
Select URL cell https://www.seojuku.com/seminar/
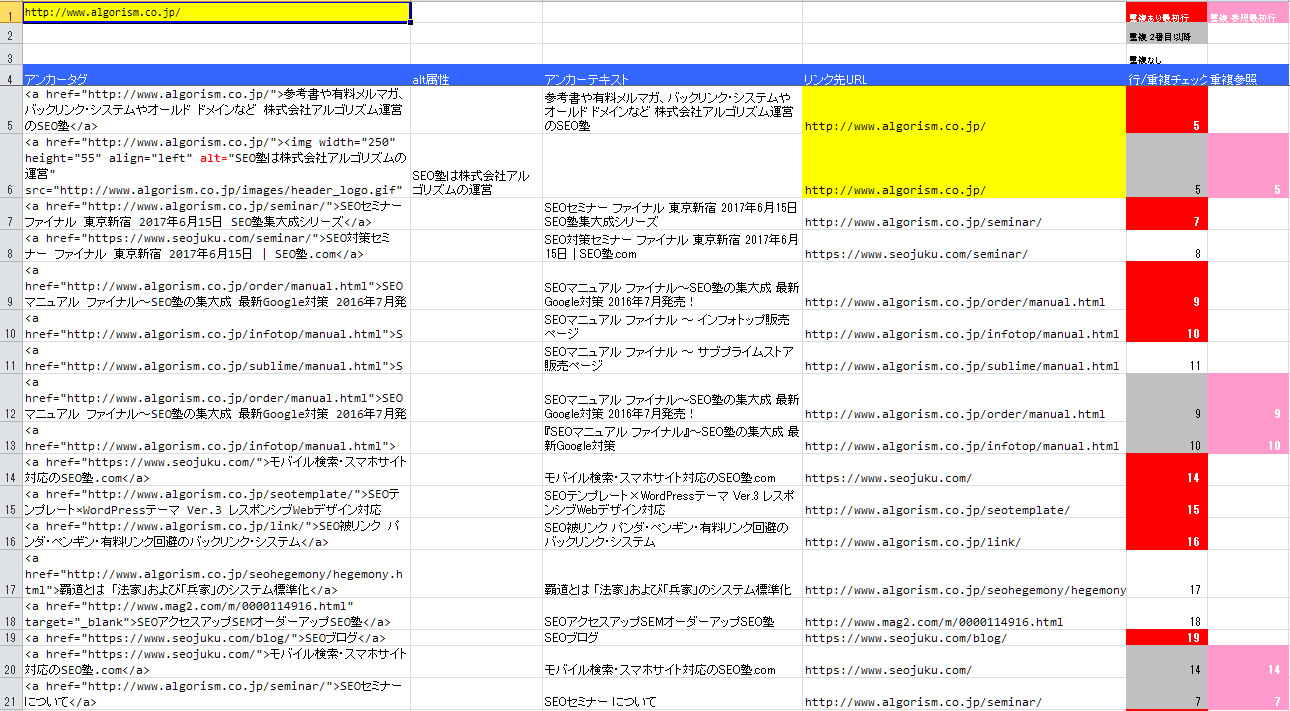pos(964,246)
